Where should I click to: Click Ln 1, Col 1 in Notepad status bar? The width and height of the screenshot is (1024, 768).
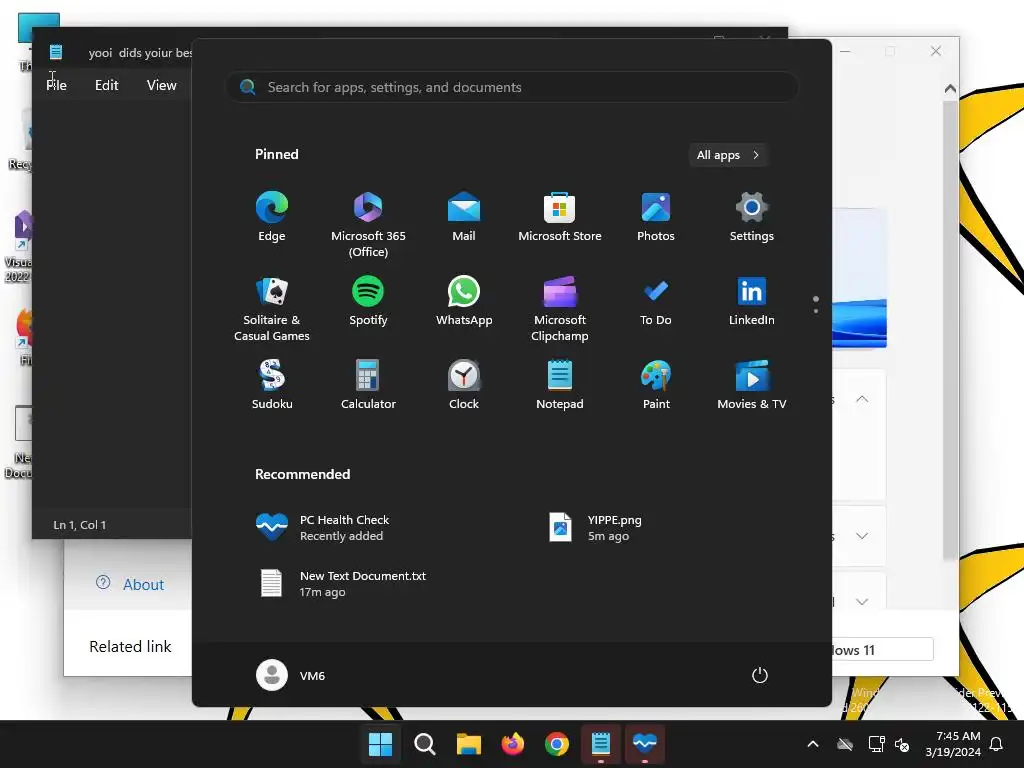[x=80, y=524]
